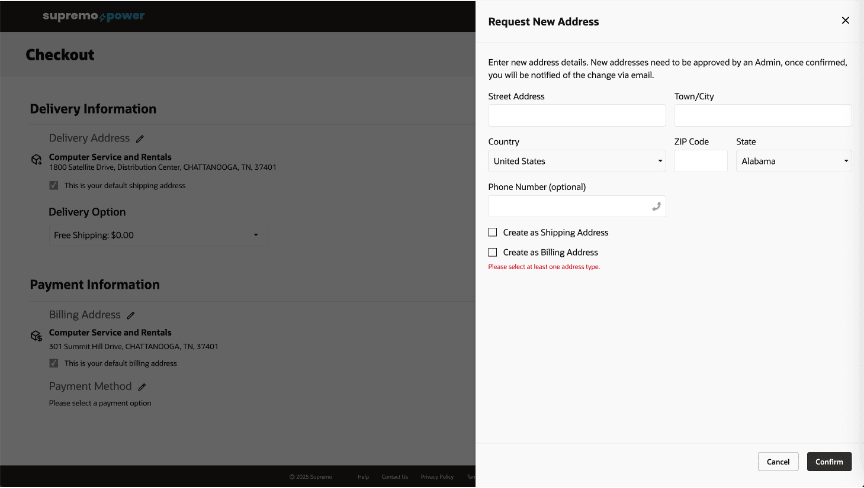This screenshot has width=864, height=488.
Task: Open the Free Shipping delivery option dropdown
Action: 158,235
